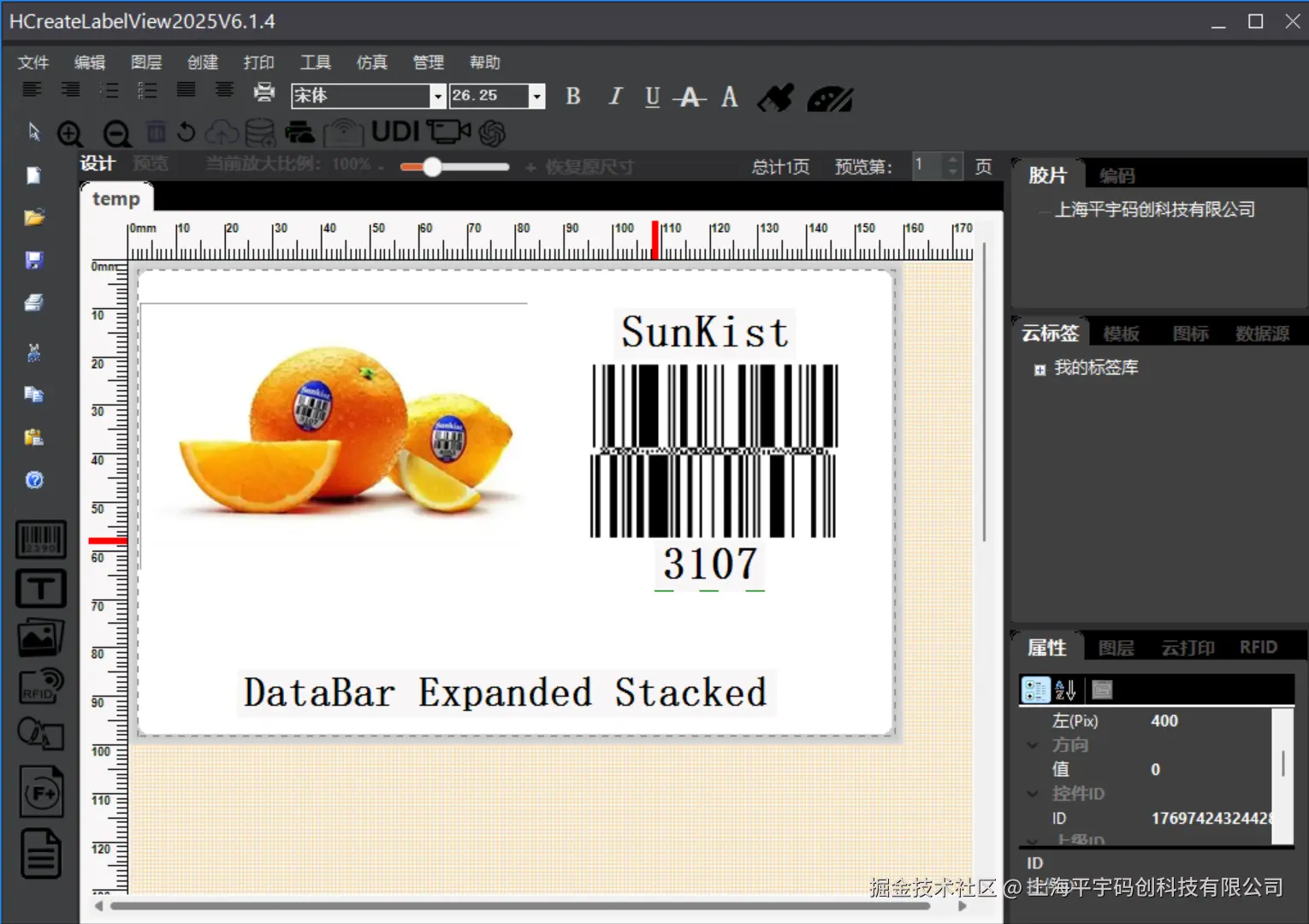
Task: Toggle underline formatting
Action: [x=652, y=97]
